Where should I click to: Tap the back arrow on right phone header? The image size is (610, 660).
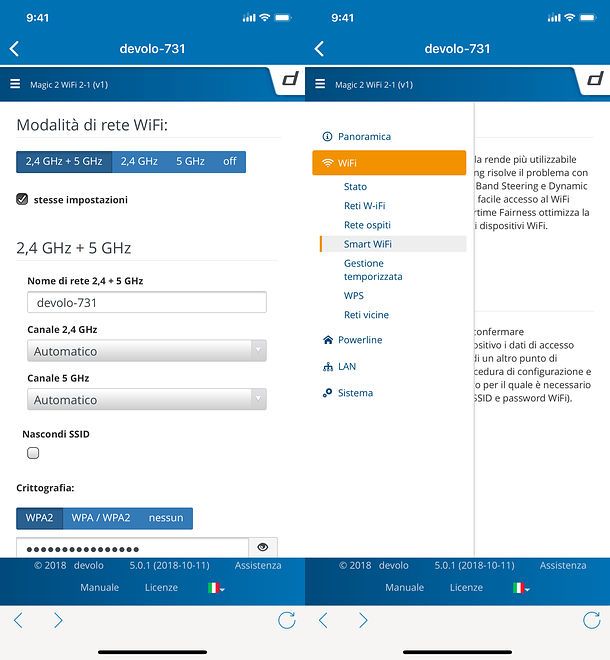[319, 49]
